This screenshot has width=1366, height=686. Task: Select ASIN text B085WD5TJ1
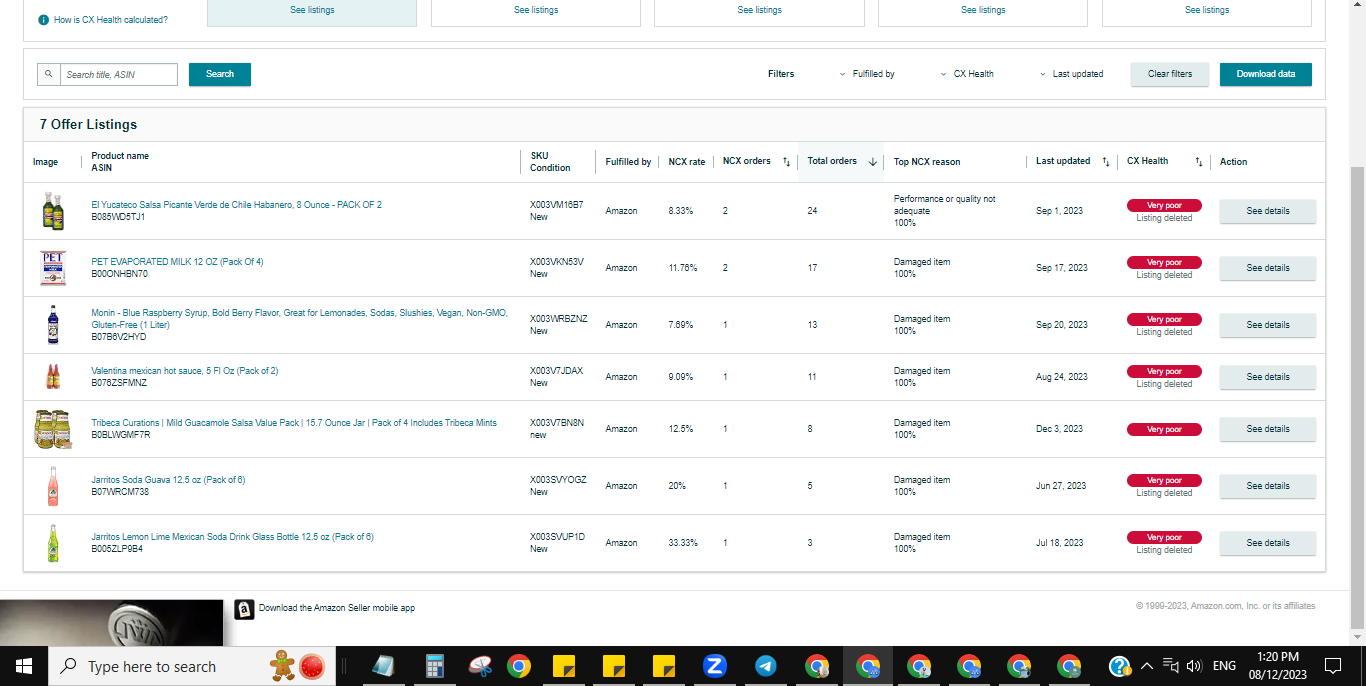tap(118, 217)
